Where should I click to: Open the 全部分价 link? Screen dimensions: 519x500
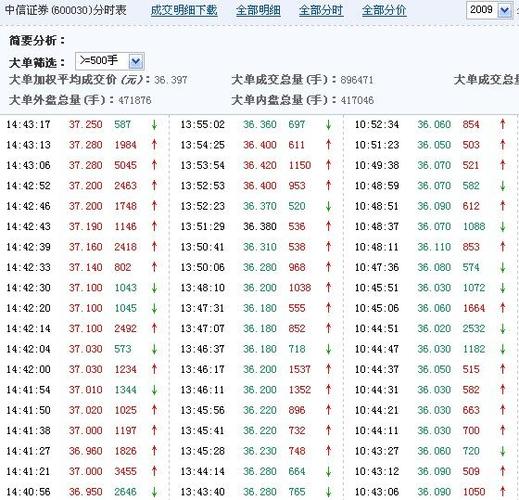click(384, 10)
